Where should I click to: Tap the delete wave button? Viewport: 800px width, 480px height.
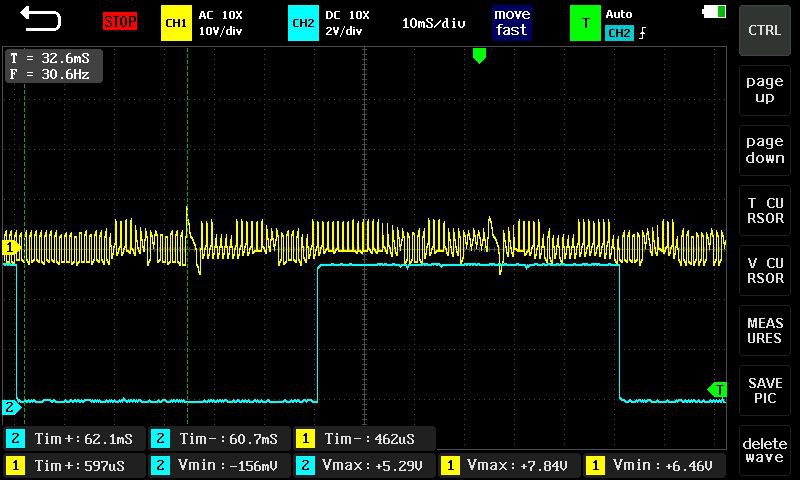(x=764, y=450)
